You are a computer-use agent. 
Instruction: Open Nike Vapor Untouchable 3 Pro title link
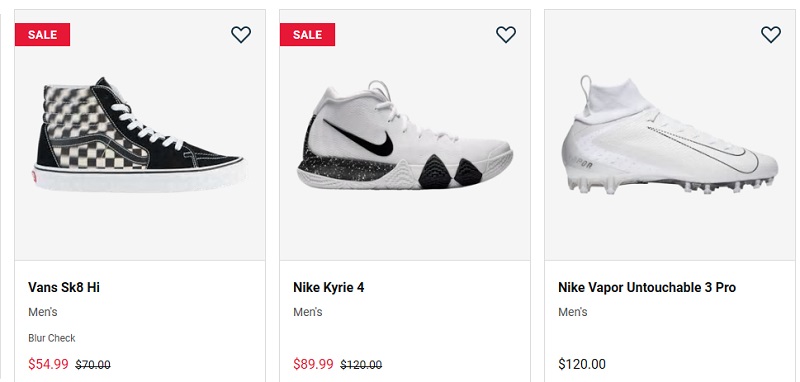coord(647,288)
